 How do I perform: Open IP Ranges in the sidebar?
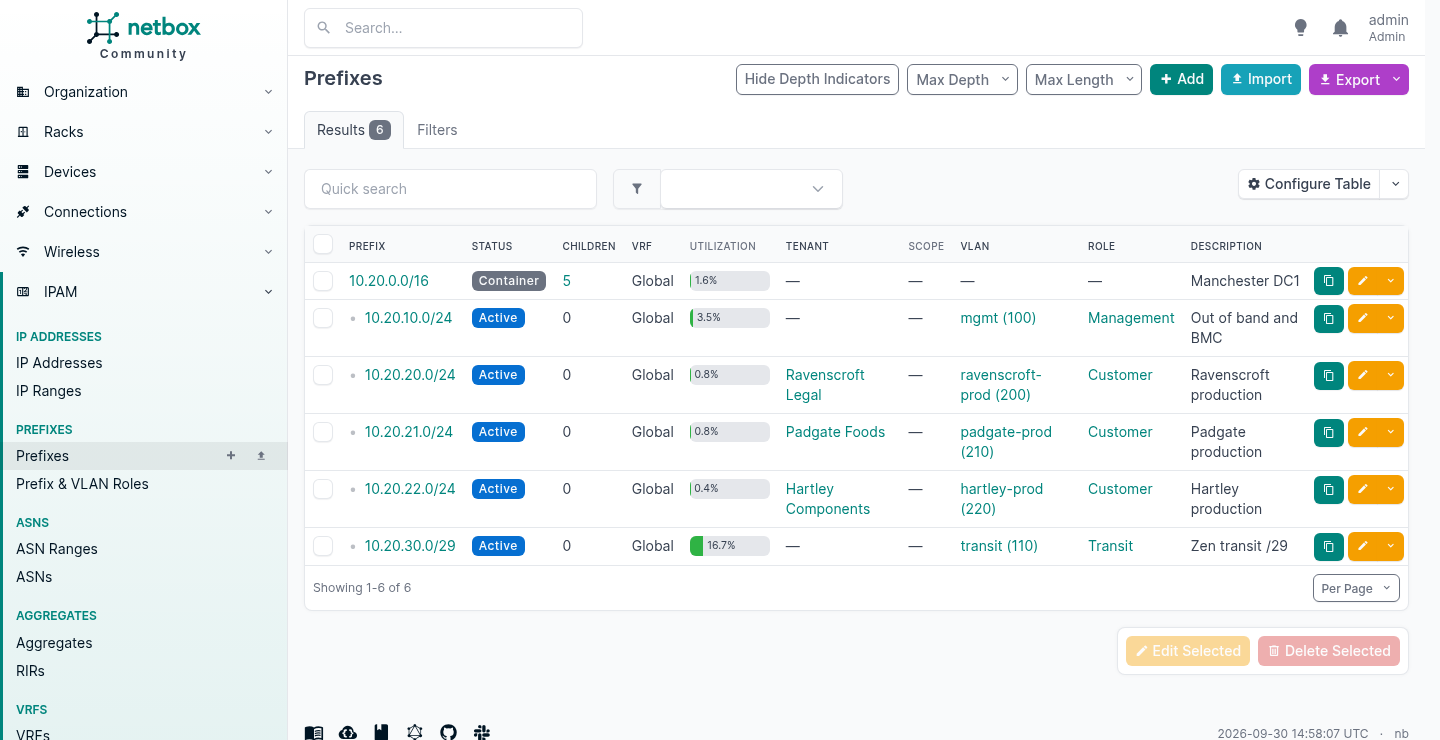point(49,391)
